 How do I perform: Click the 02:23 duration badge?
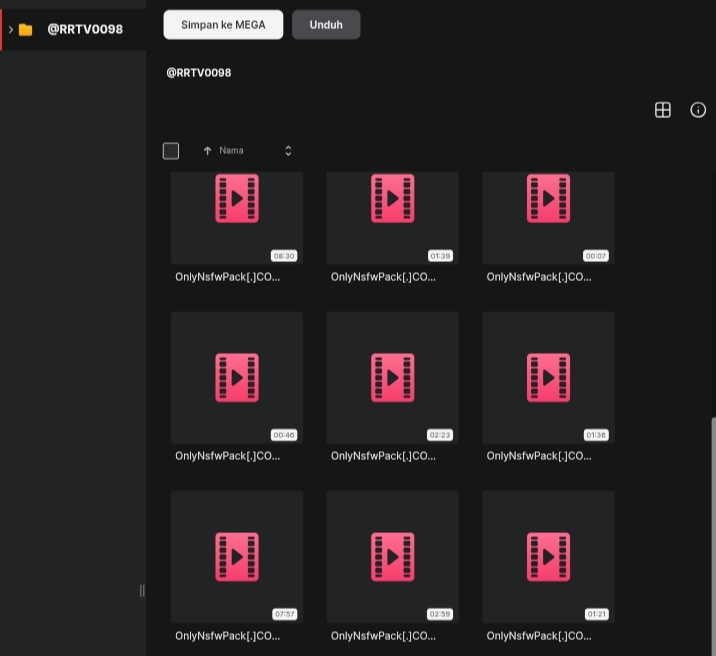click(x=440, y=435)
